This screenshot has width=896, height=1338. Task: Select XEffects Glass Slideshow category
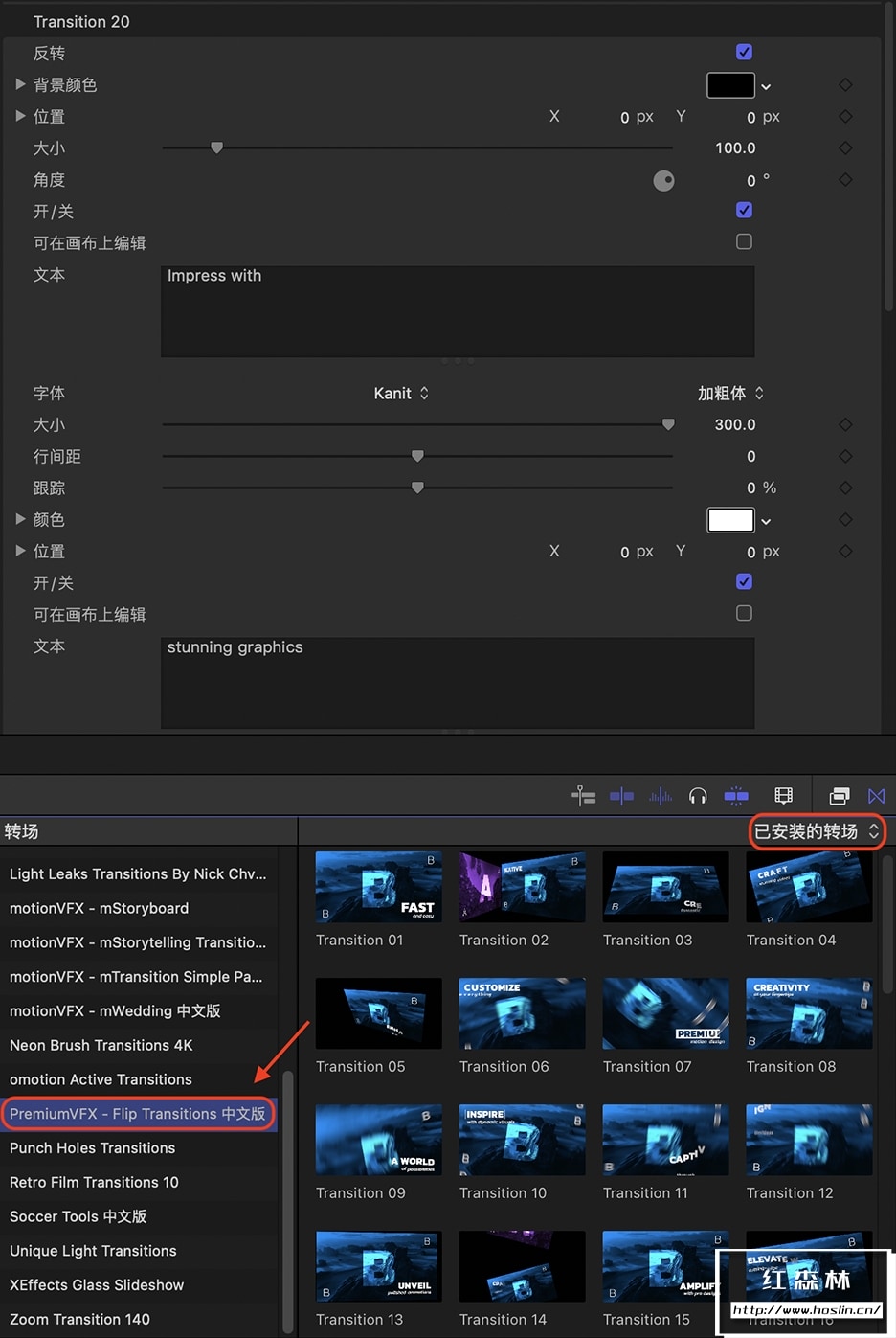pyautogui.click(x=139, y=1285)
